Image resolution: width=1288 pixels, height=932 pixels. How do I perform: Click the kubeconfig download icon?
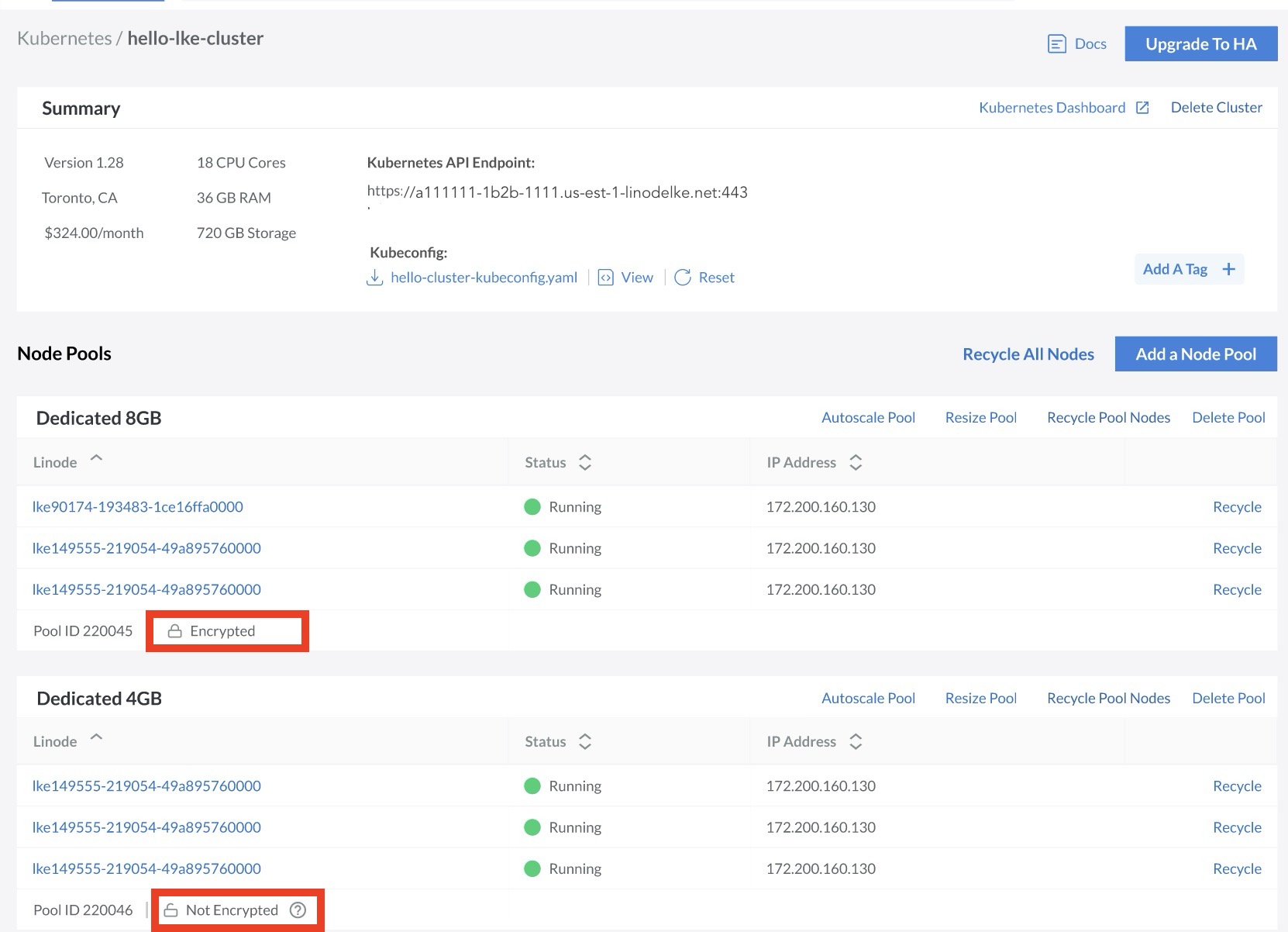374,278
